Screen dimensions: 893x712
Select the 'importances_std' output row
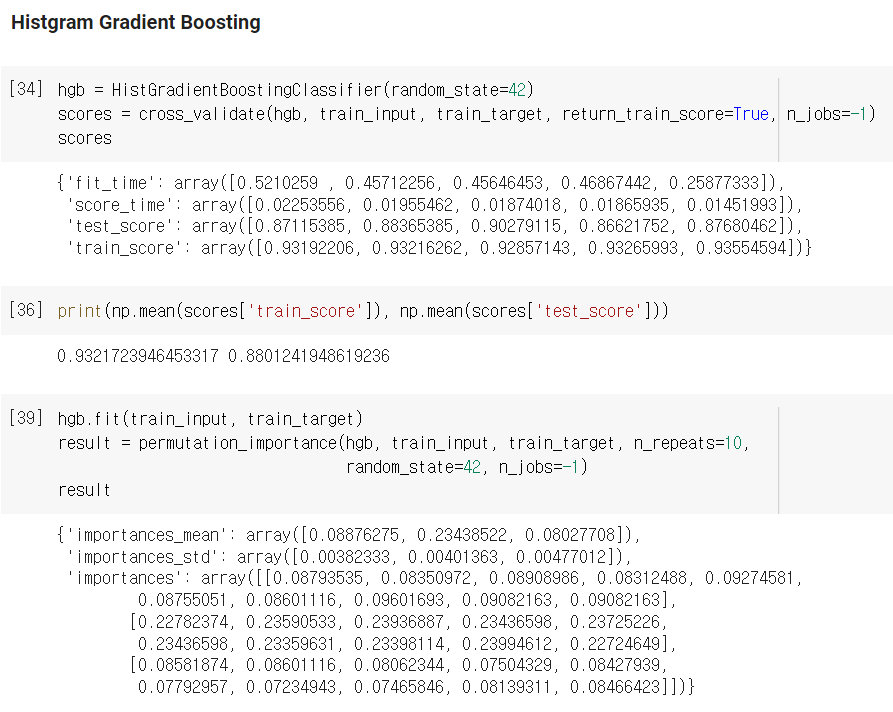349,556
